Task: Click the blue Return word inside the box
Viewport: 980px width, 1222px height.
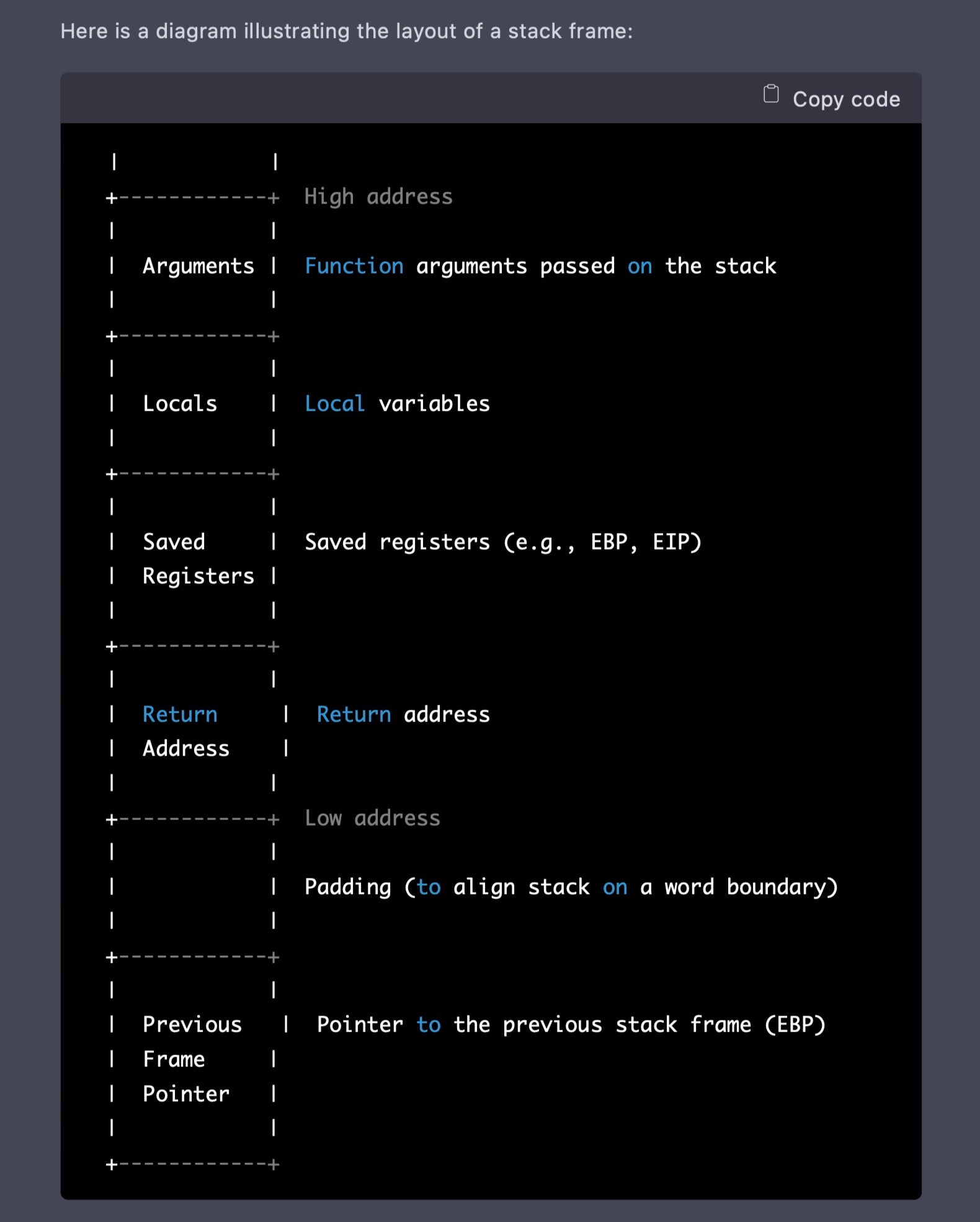Action: point(180,715)
